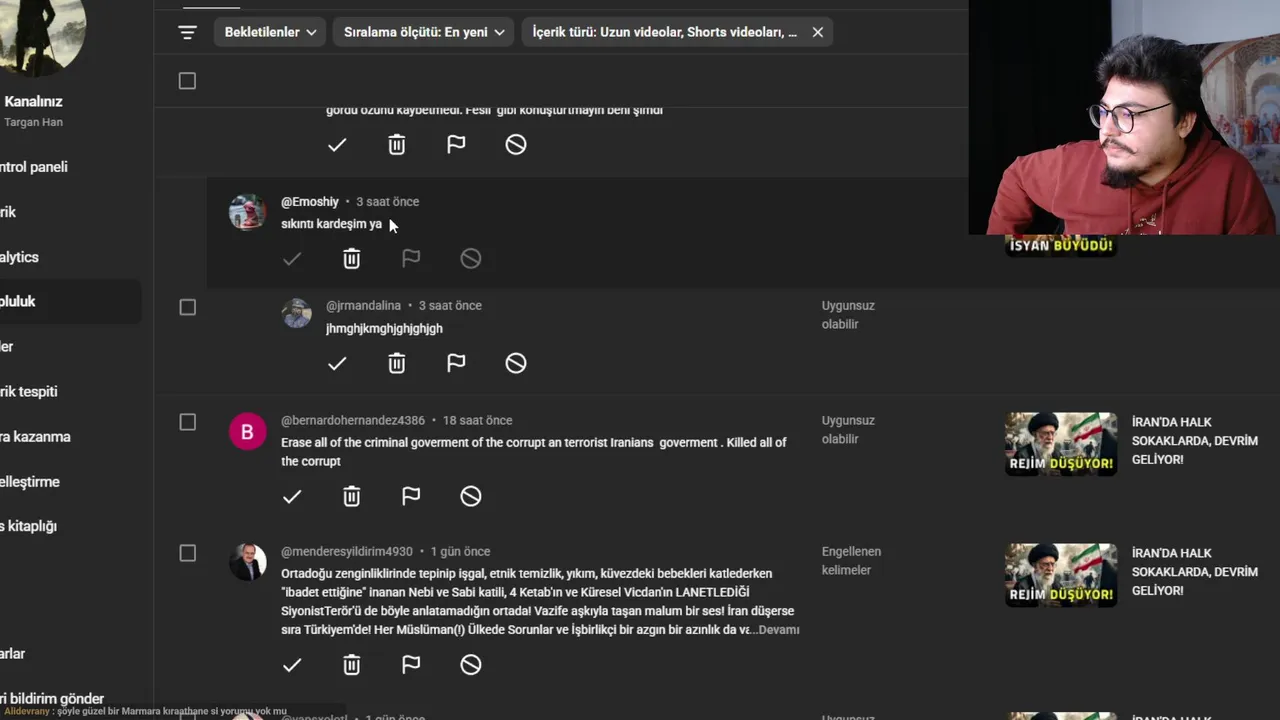Open the Sıralama ölçütü: En yeni dropdown
Image resolution: width=1280 pixels, height=720 pixels.
tap(424, 32)
